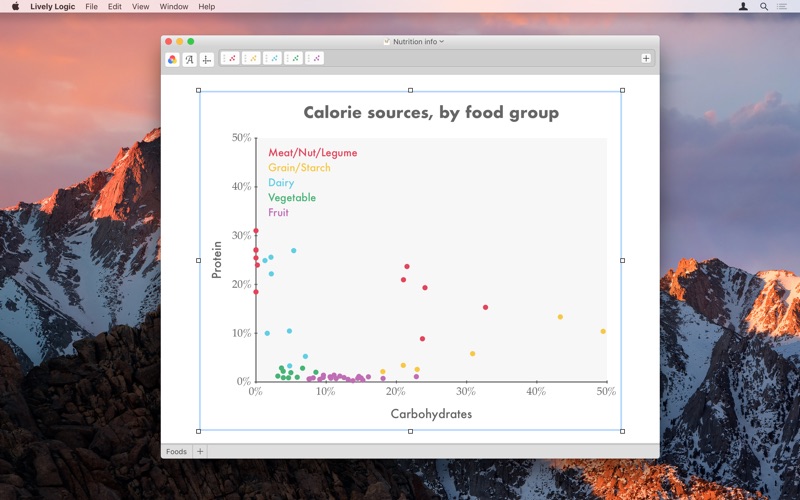Click the bottom-center chart resize handle
The width and height of the screenshot is (800, 500).
pos(410,431)
